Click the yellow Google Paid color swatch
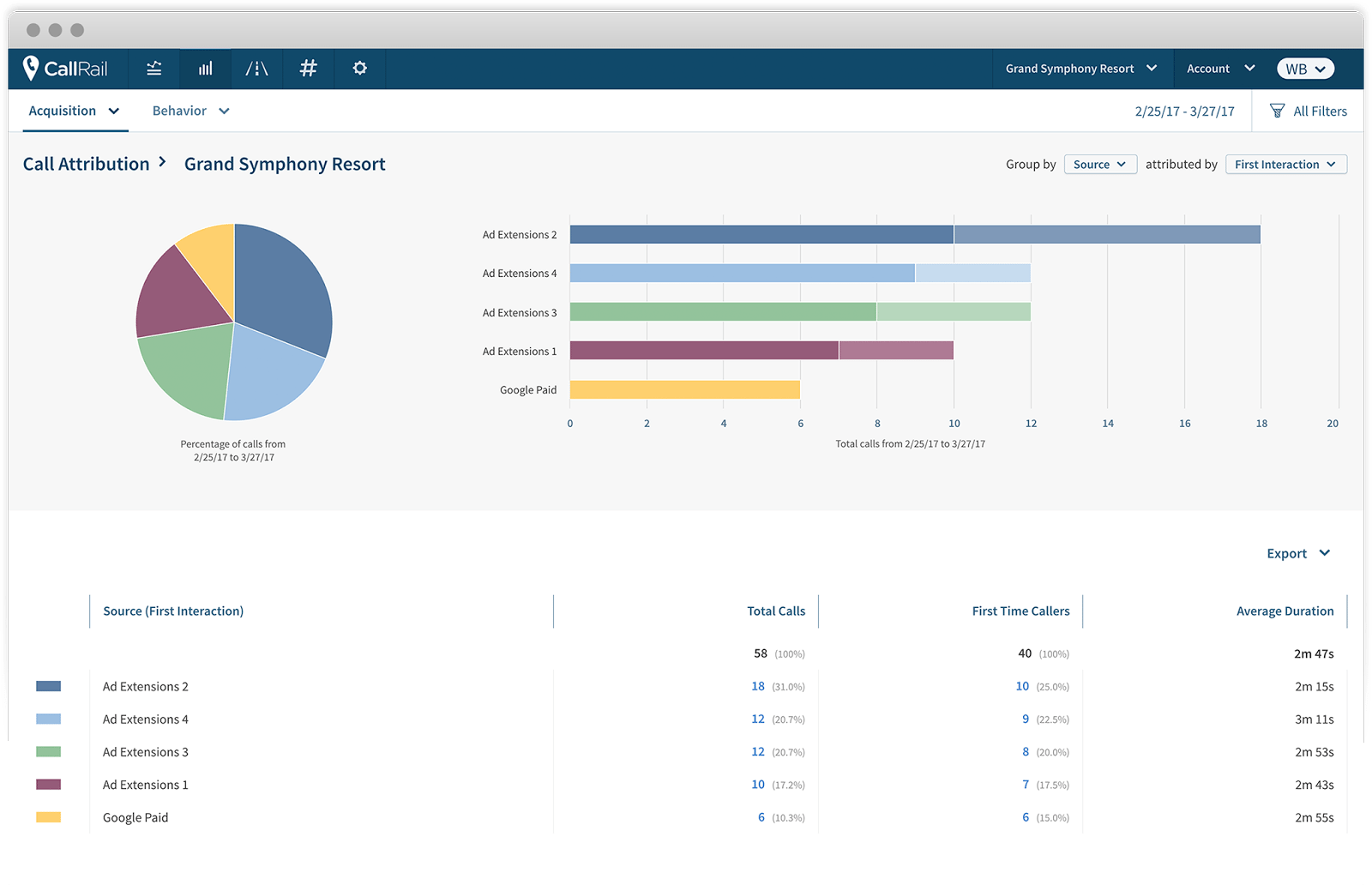 pos(48,817)
